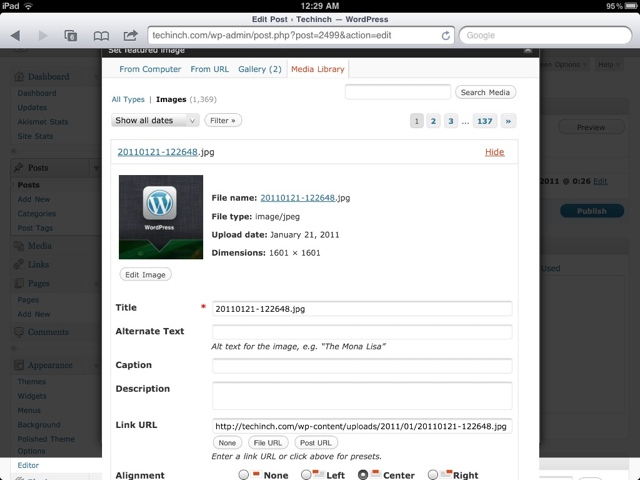This screenshot has width=640, height=480.
Task: Open the Screen Options dropdown tab
Action: 564,64
